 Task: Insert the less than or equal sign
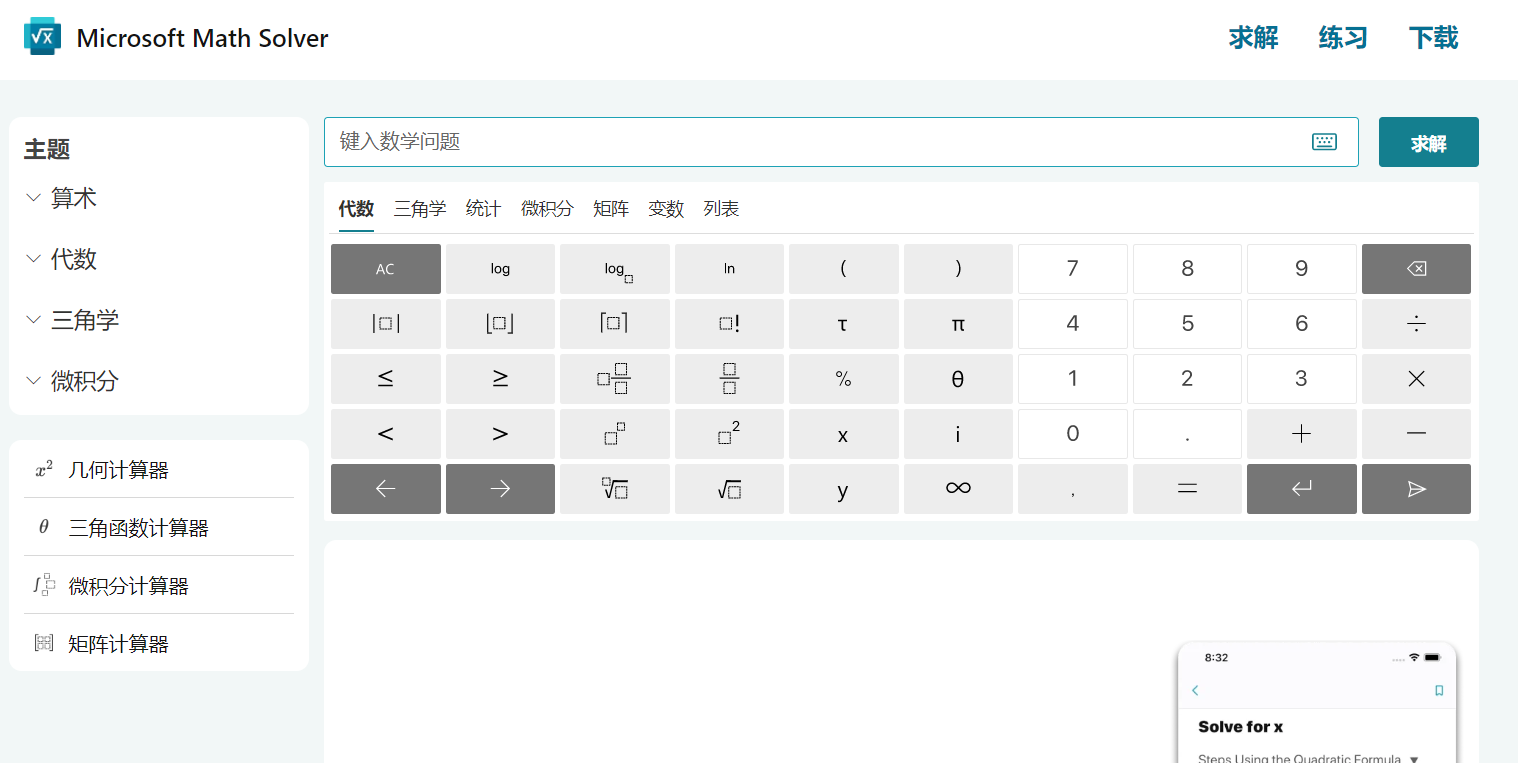click(x=385, y=379)
